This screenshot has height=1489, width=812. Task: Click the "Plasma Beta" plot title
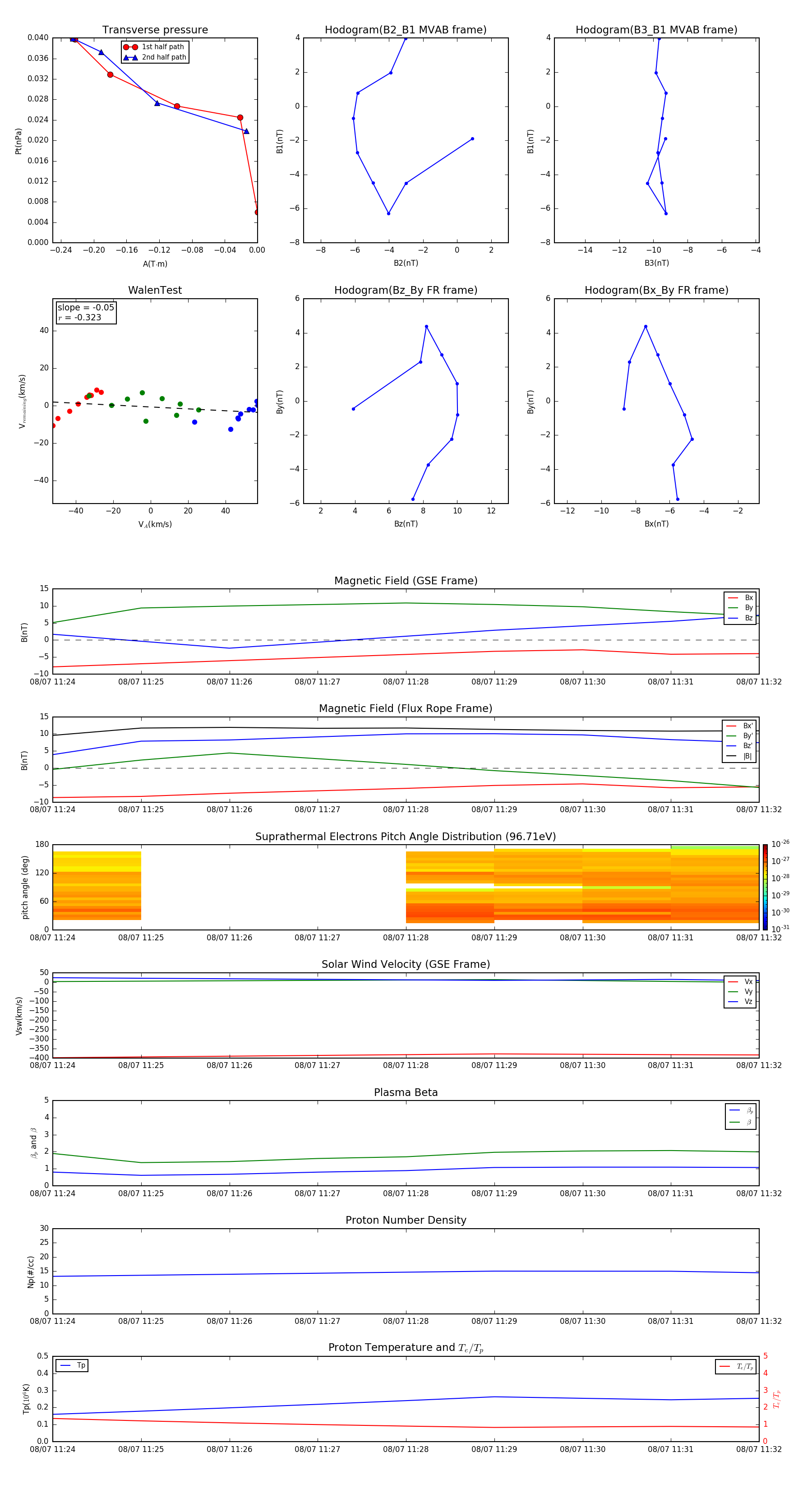pyautogui.click(x=406, y=1092)
